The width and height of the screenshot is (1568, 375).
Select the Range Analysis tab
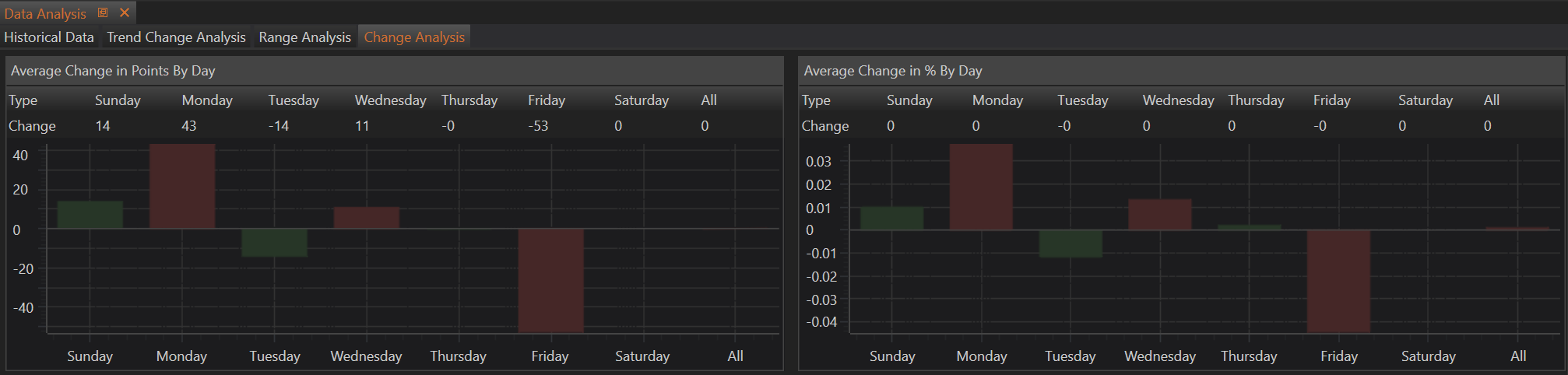click(x=304, y=37)
